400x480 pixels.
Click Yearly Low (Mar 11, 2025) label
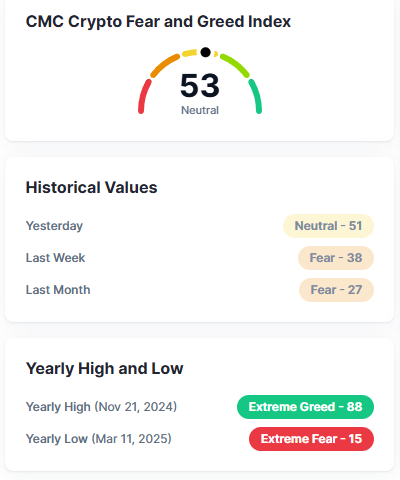point(99,439)
